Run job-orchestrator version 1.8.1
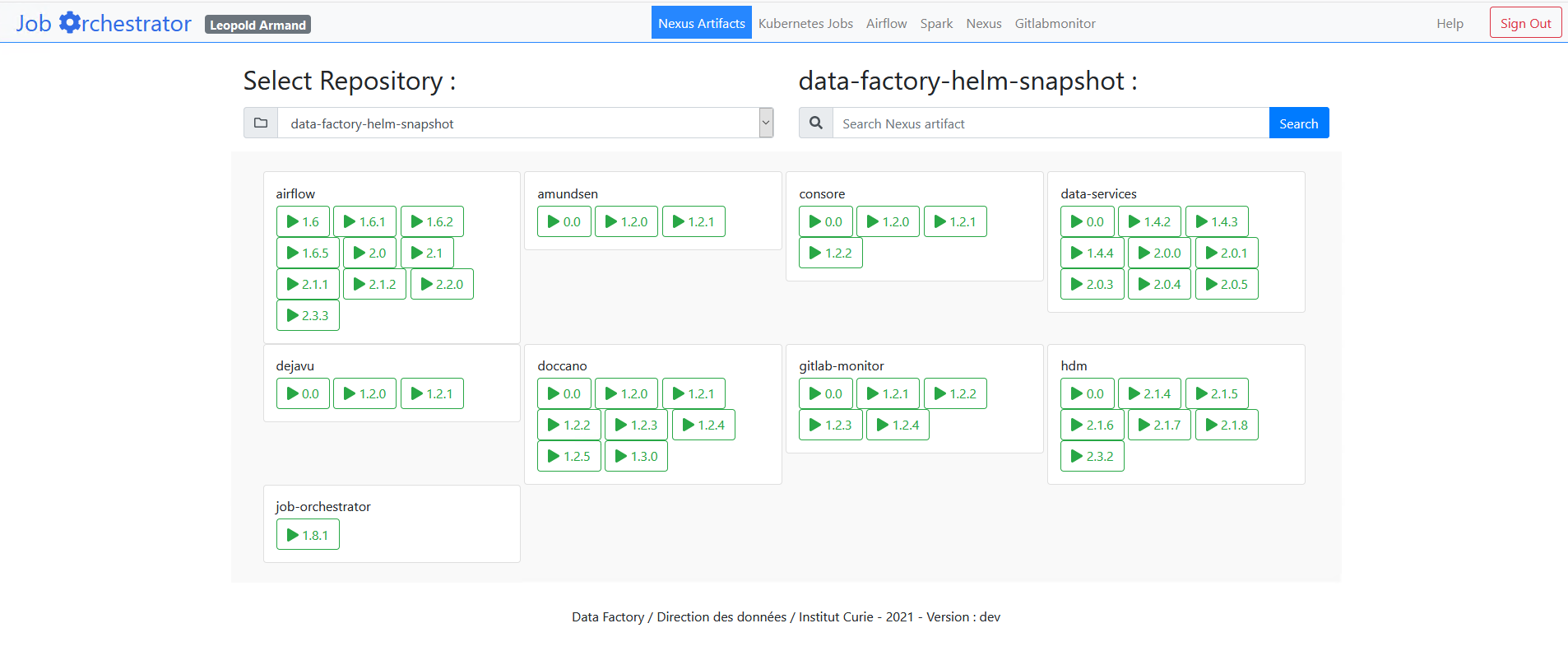The image size is (1568, 665). (308, 535)
